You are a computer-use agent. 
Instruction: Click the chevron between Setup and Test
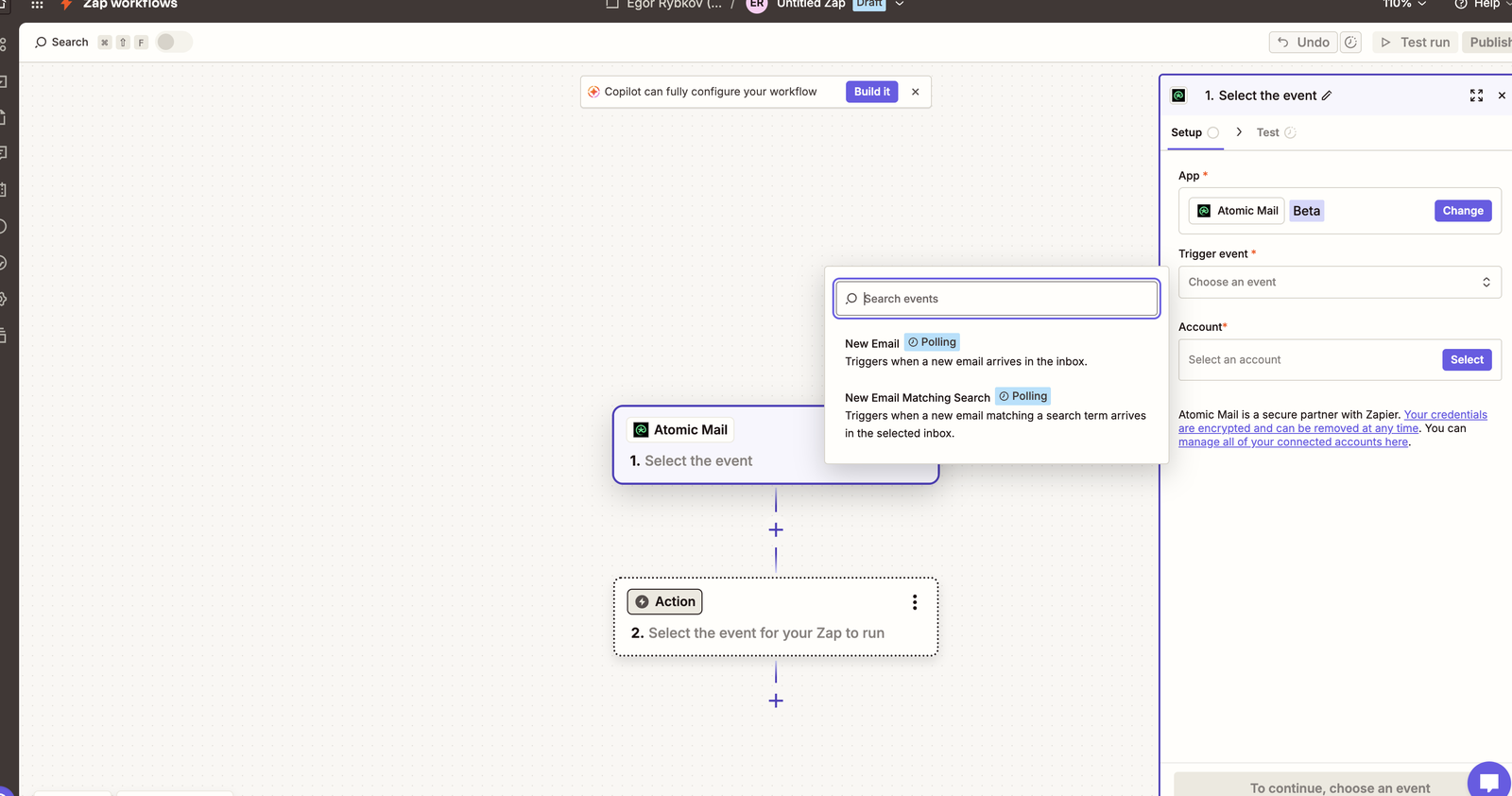click(x=1239, y=132)
